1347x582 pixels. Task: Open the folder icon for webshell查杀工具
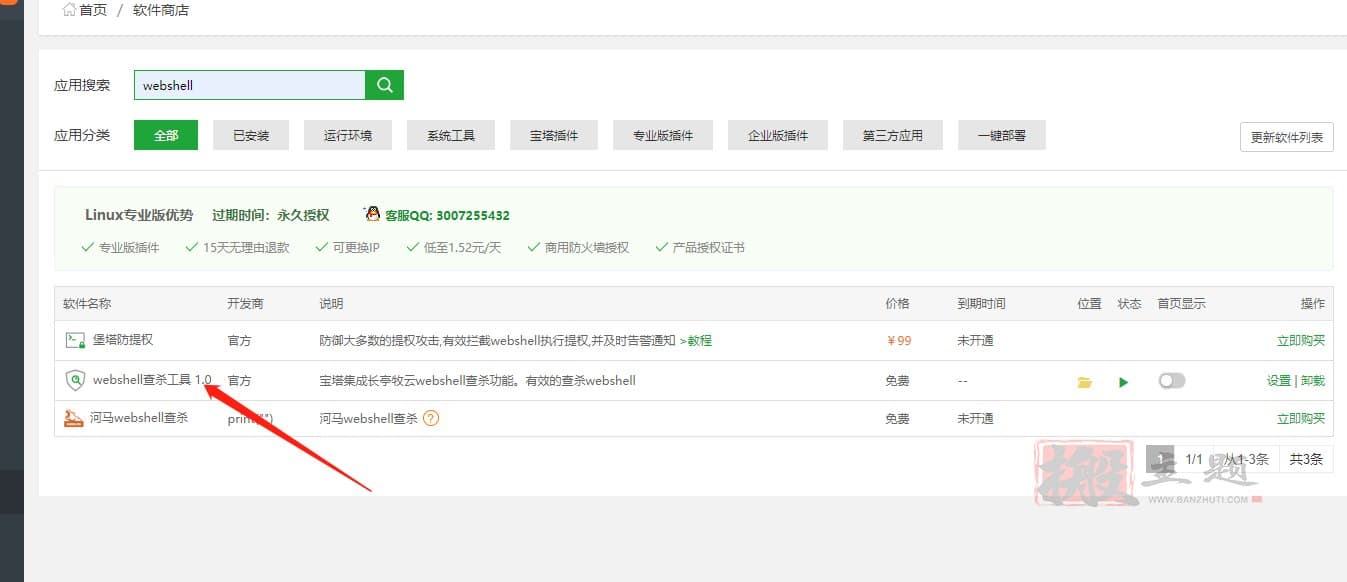tap(1085, 382)
